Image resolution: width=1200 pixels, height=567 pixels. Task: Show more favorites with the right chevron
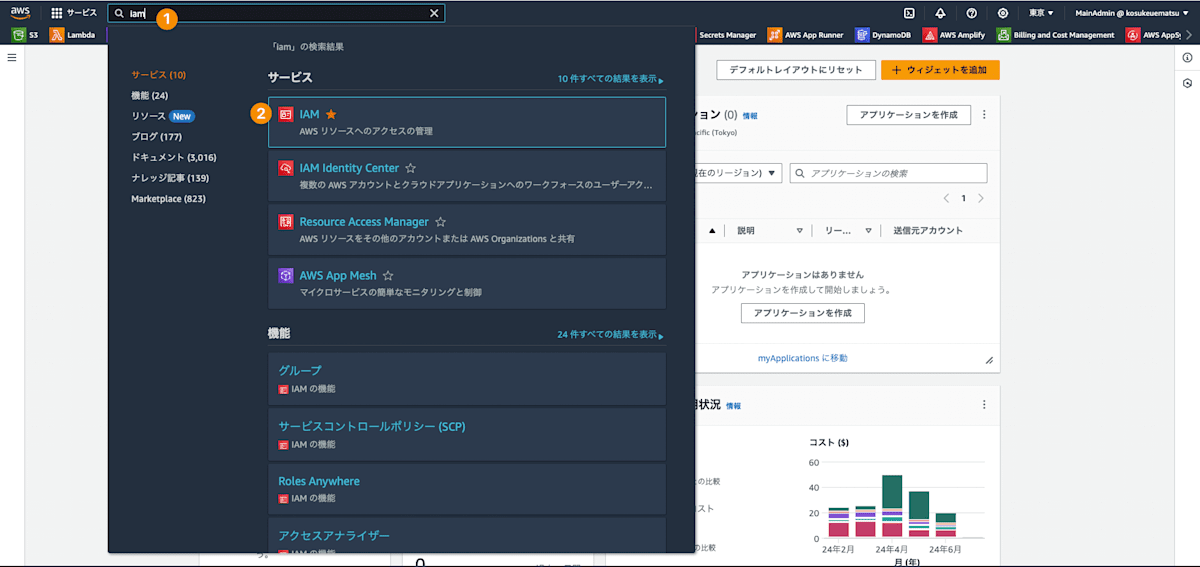click(x=1188, y=35)
